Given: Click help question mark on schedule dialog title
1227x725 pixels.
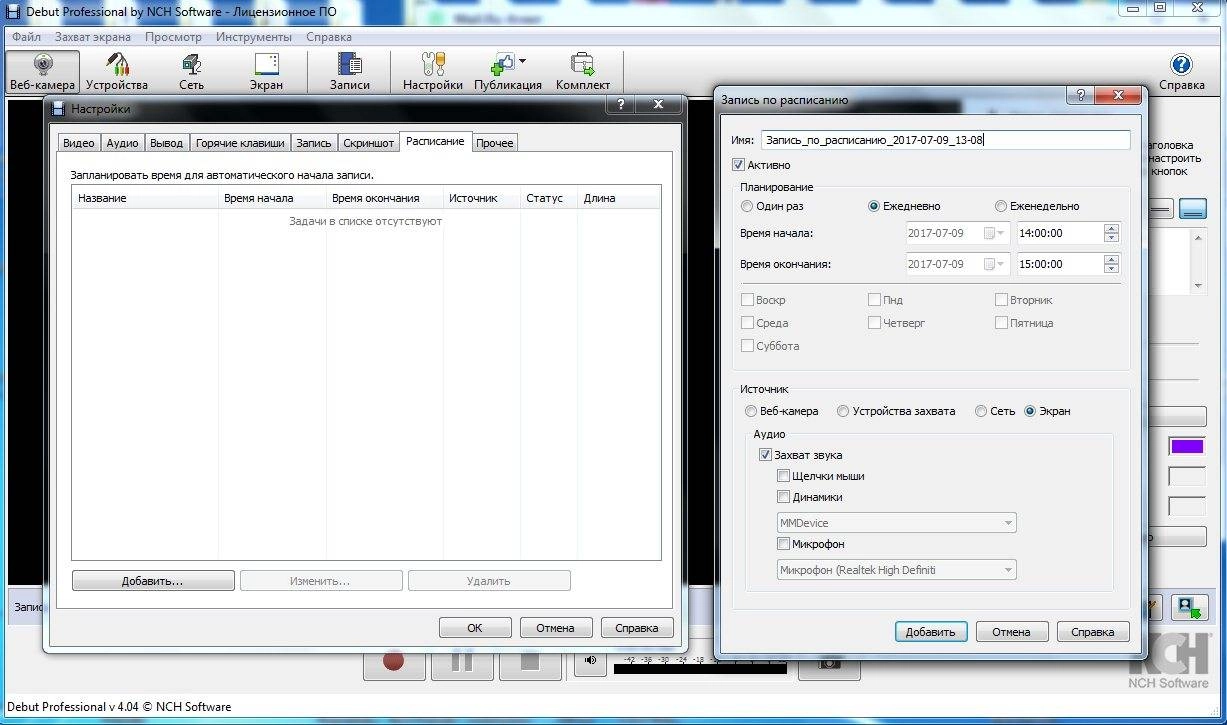Looking at the screenshot, I should tap(1080, 96).
